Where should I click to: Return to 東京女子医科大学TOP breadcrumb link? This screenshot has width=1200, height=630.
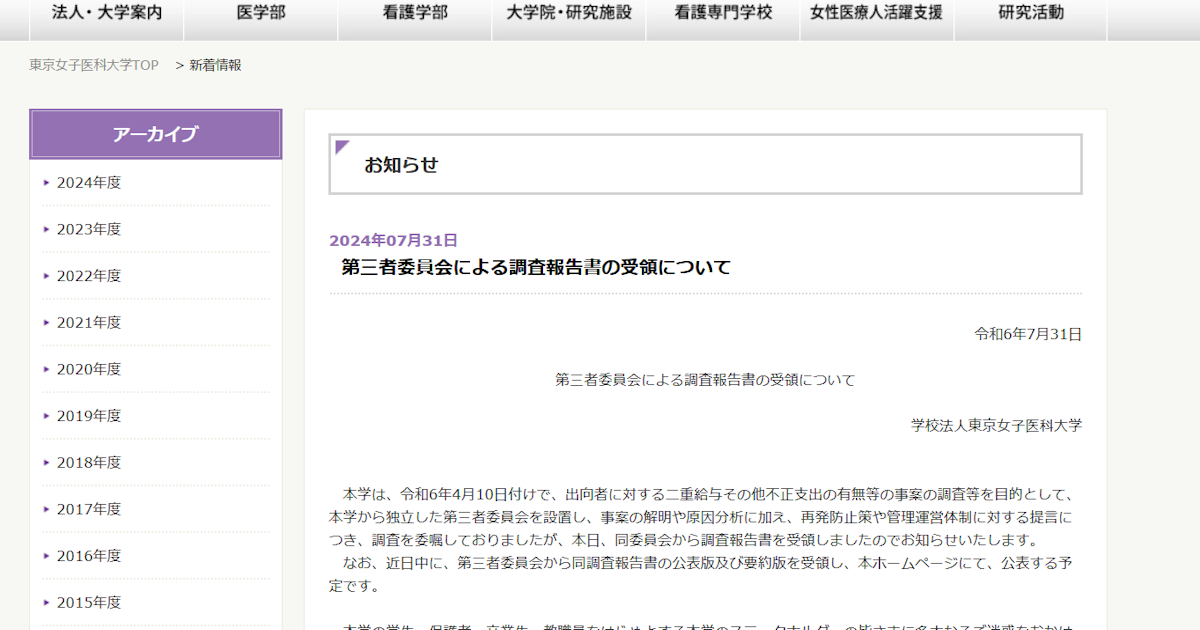pyautogui.click(x=94, y=65)
